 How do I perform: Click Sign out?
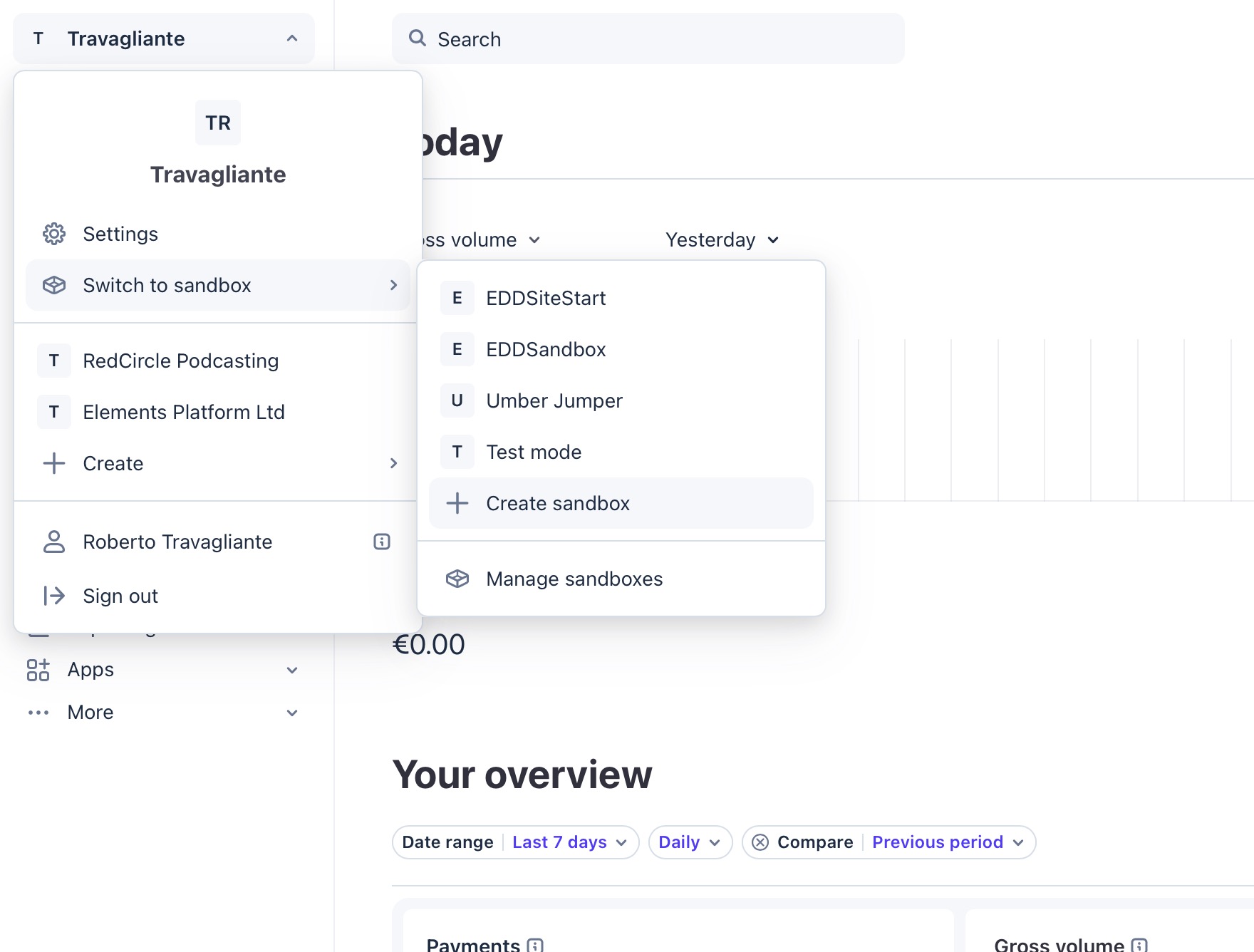tap(218, 596)
